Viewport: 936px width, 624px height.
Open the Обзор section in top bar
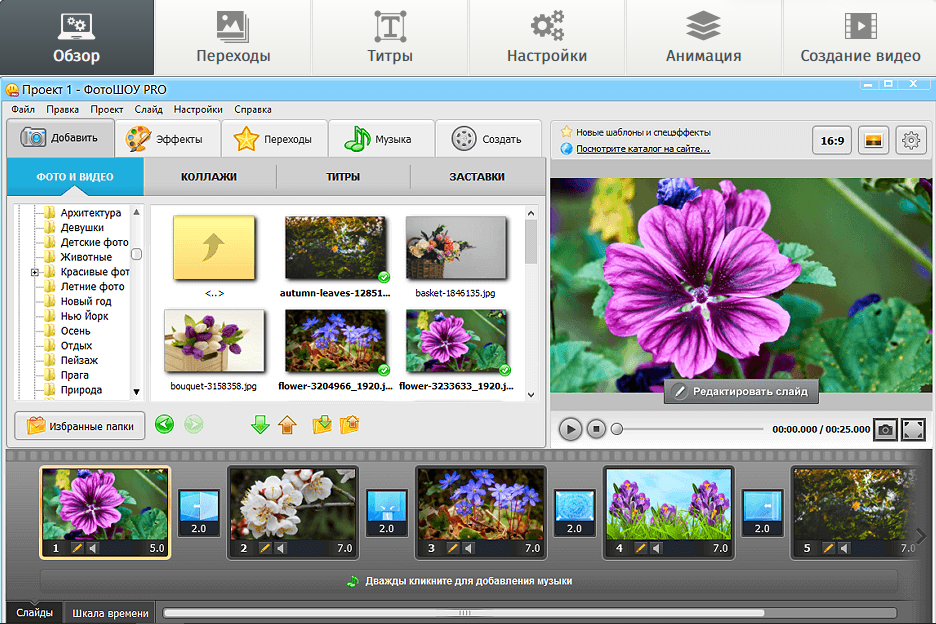pos(76,37)
